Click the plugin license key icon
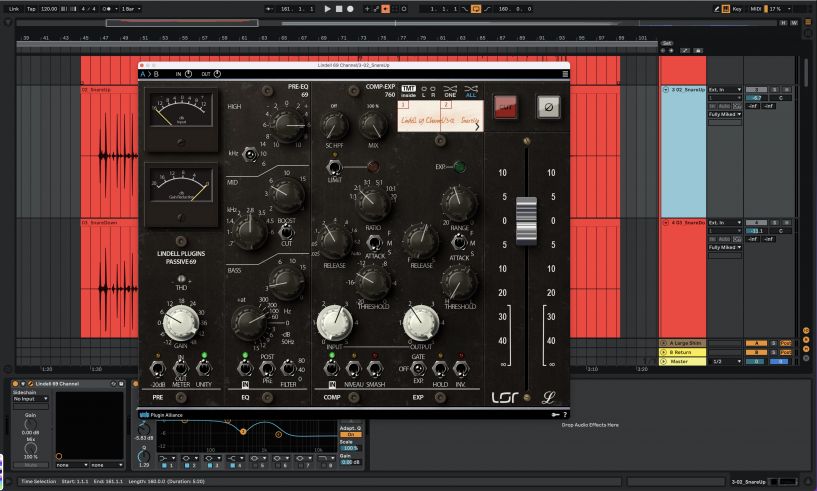 pyautogui.click(x=555, y=415)
